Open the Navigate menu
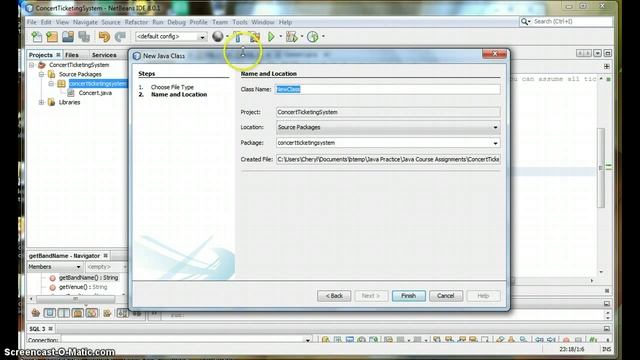This screenshot has height=360, width=640. click(x=85, y=22)
